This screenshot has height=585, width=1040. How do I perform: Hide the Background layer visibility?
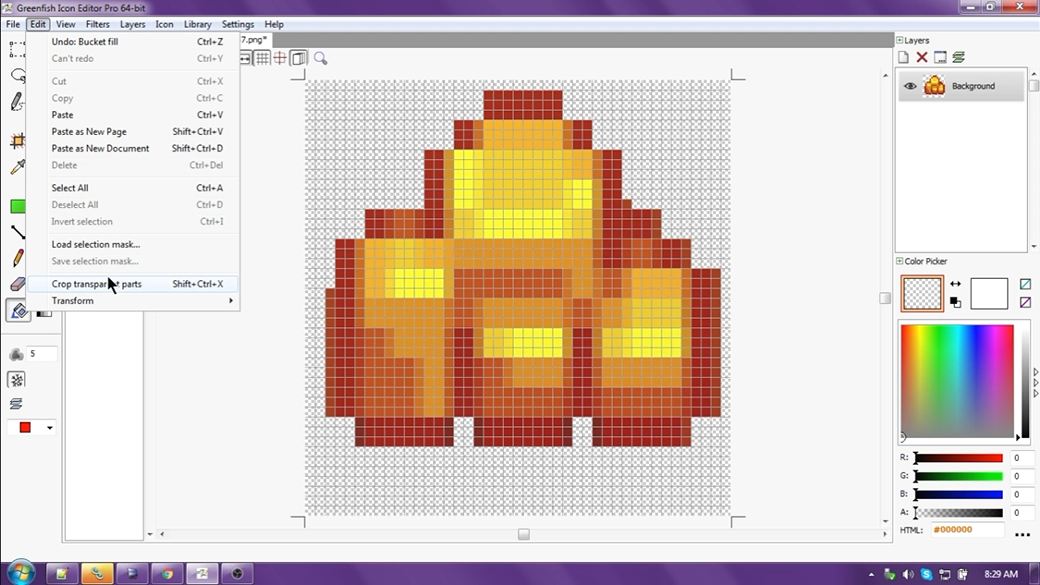(x=909, y=86)
